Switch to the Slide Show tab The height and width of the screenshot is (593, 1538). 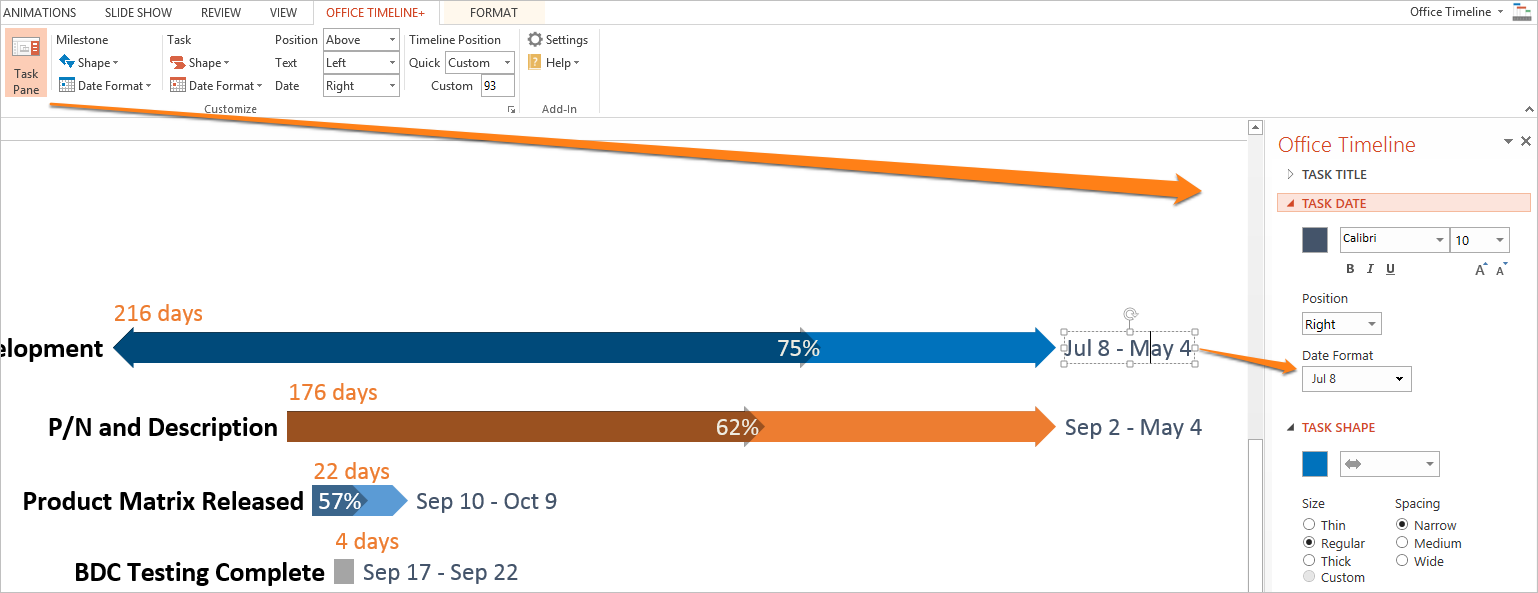(138, 13)
